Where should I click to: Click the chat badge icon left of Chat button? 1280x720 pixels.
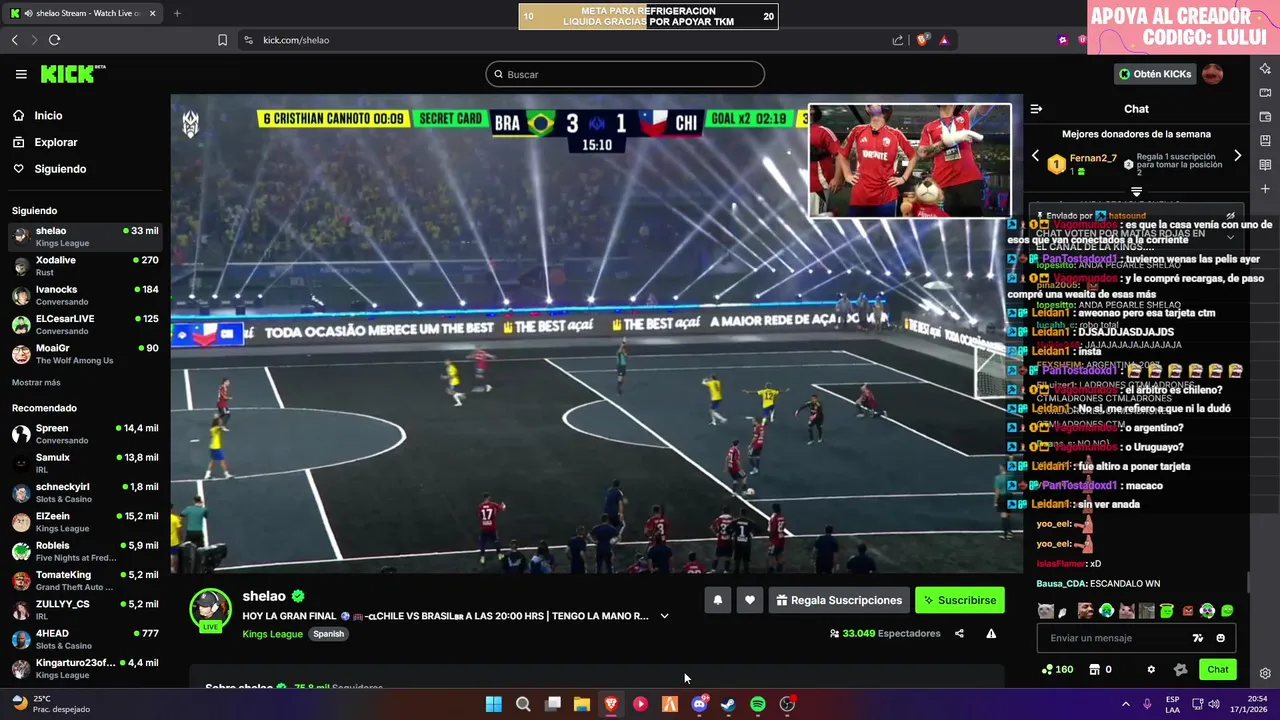pyautogui.click(x=1180, y=670)
